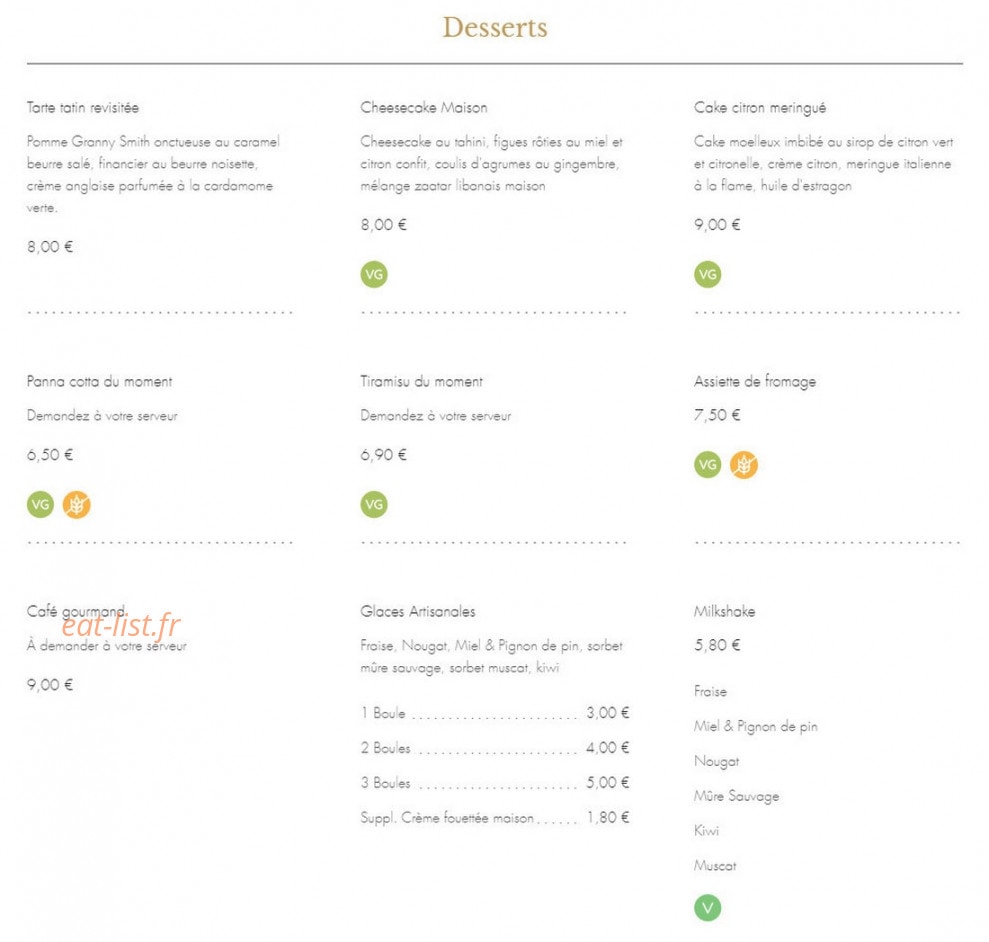The image size is (989, 942).
Task: Choose the Fraise milkshake flavor
Action: [710, 692]
